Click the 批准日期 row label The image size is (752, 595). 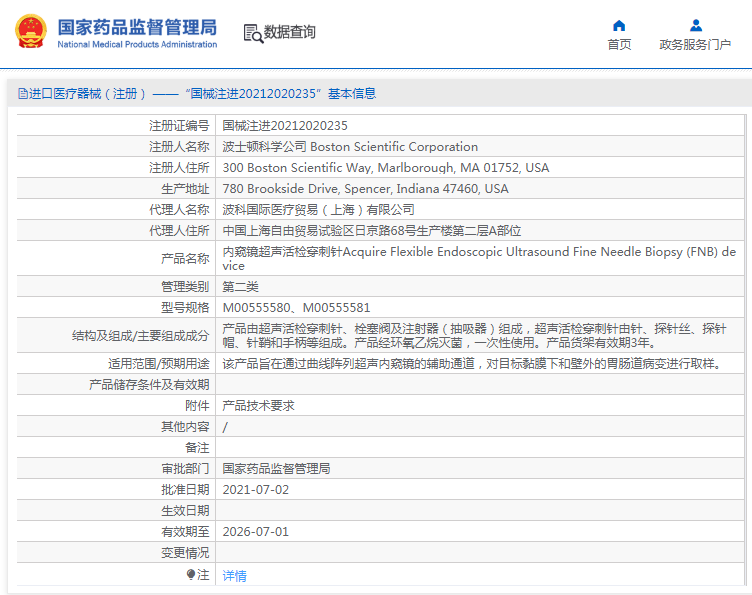tap(185, 490)
